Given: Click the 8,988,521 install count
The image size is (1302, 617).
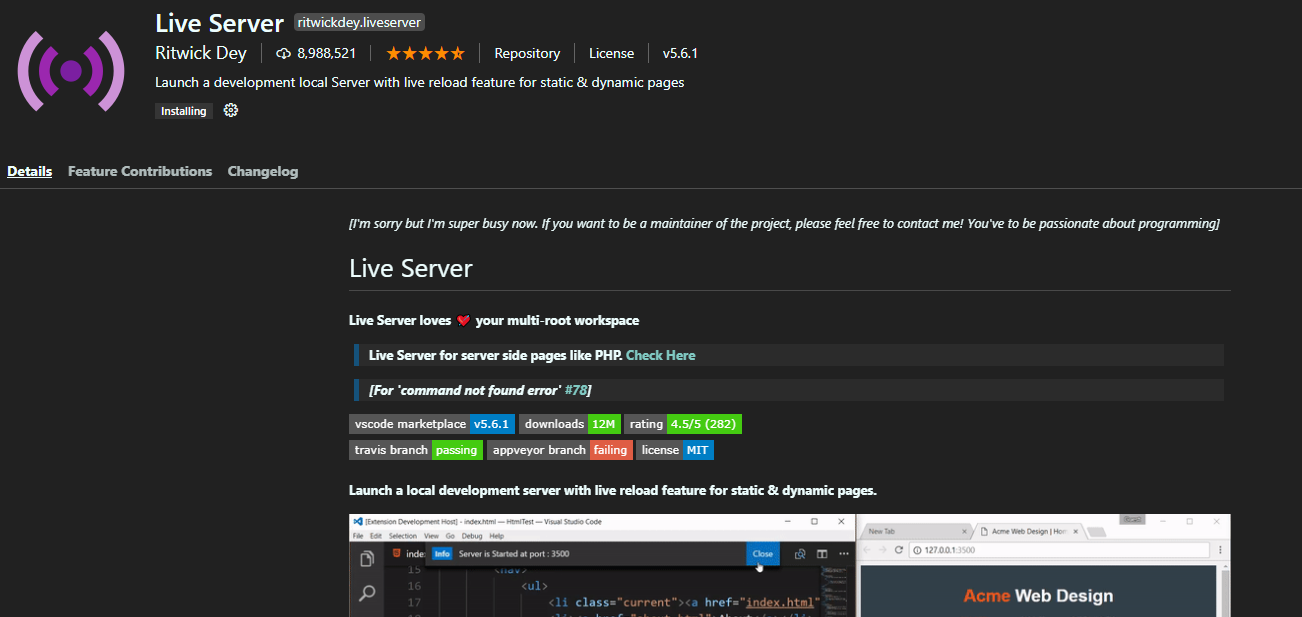Looking at the screenshot, I should [x=327, y=53].
